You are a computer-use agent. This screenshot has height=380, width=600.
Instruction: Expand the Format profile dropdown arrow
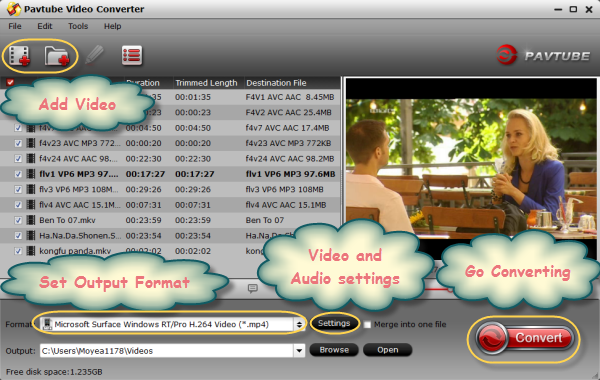point(299,325)
